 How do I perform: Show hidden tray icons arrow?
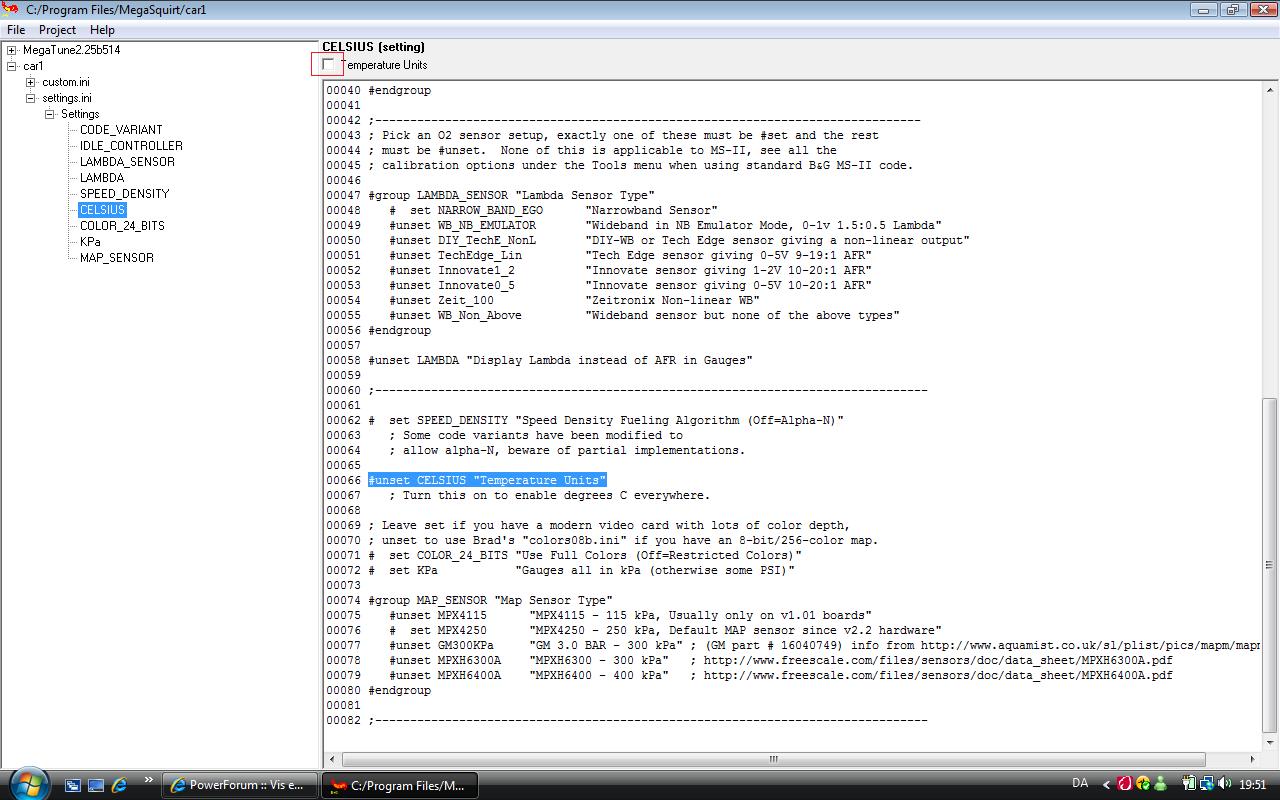(x=1106, y=785)
